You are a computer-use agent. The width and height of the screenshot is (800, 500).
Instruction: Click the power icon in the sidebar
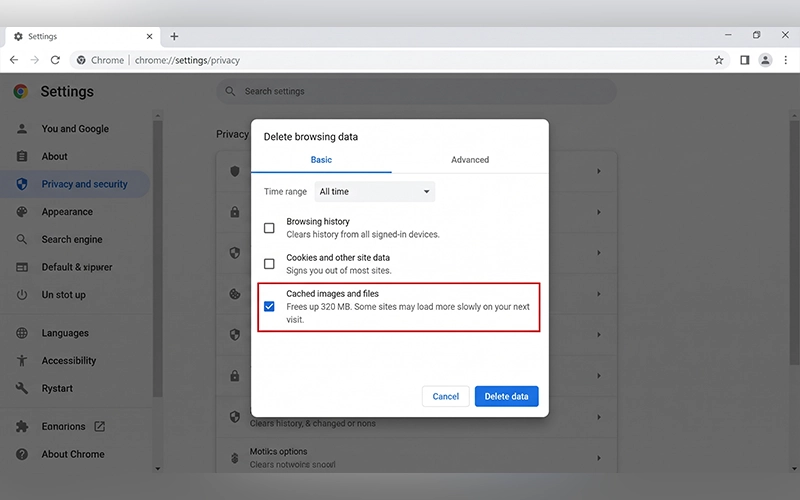coord(21,294)
